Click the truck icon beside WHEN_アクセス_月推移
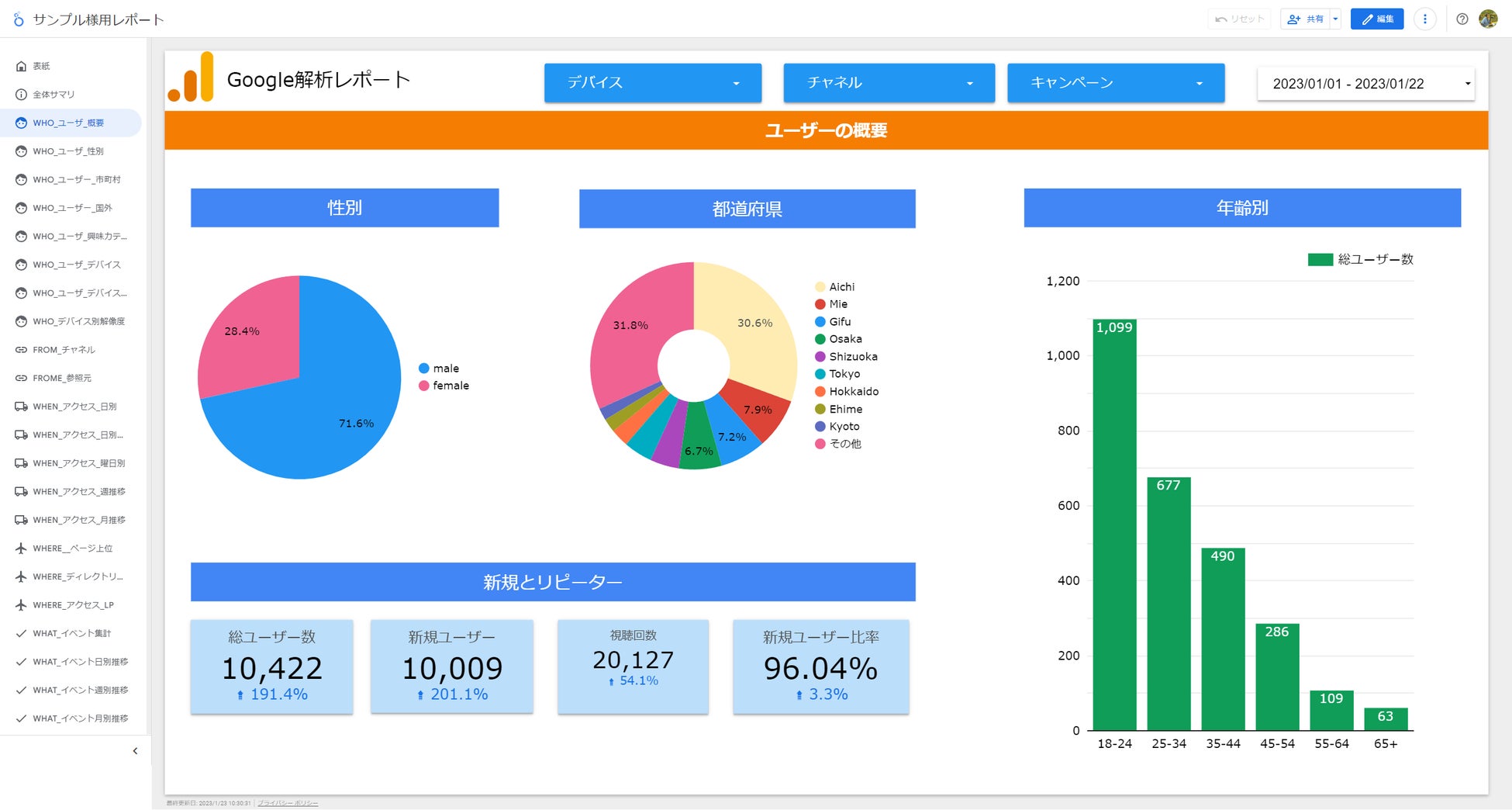This screenshot has height=810, width=1512. coord(22,520)
